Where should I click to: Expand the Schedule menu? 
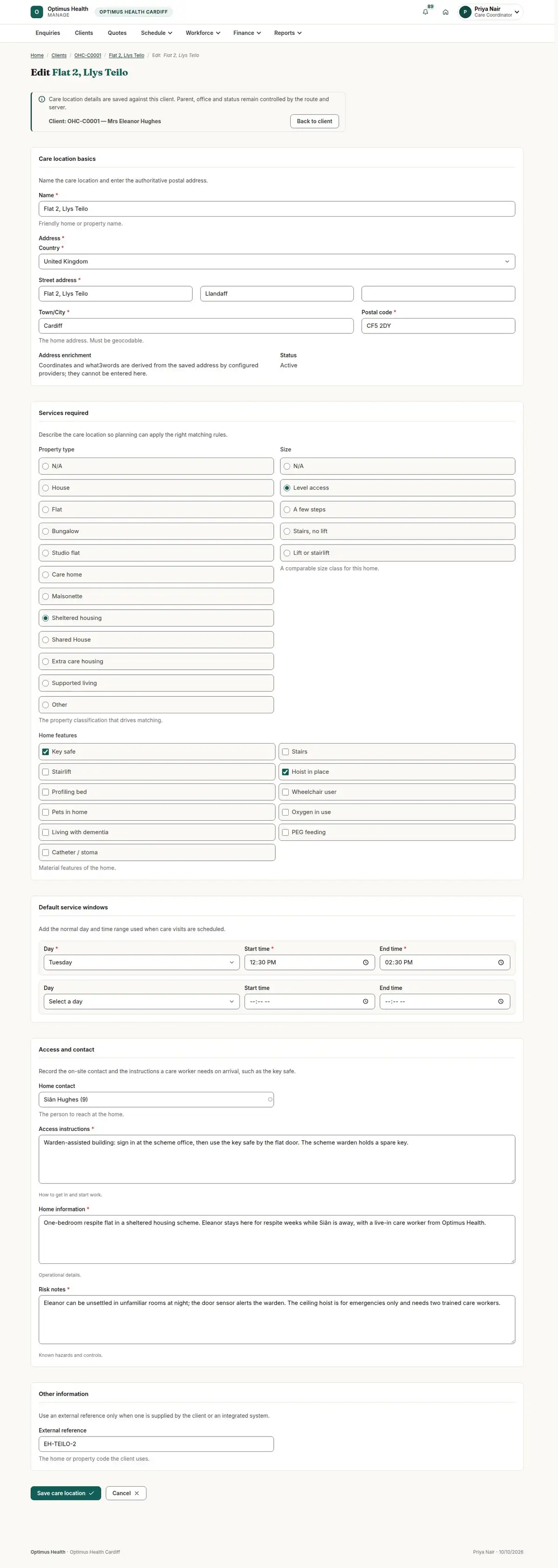pyautogui.click(x=156, y=33)
